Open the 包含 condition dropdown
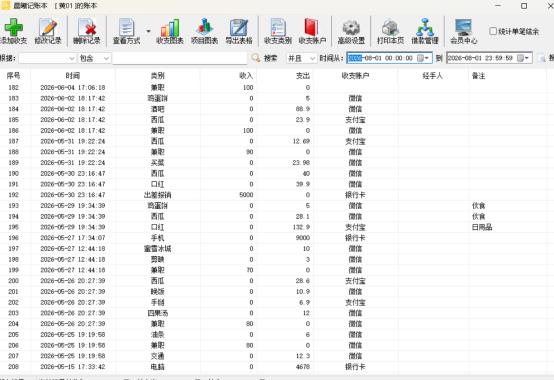Viewport: 554px width, 380px height. tap(106, 58)
